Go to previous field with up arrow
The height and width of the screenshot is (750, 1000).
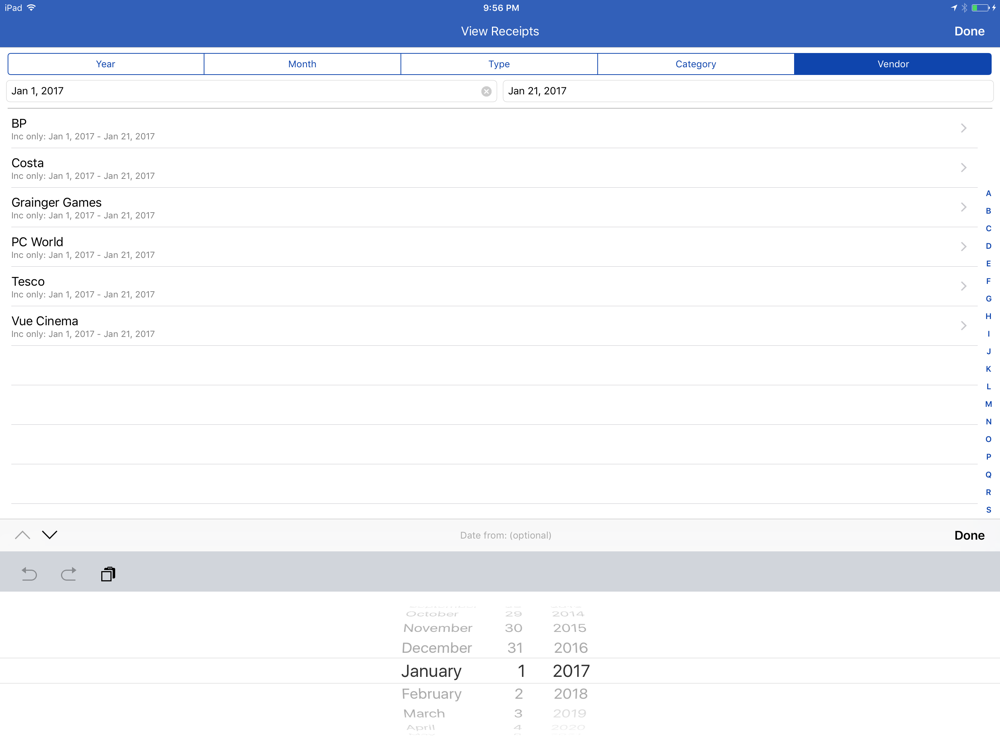coord(22,534)
